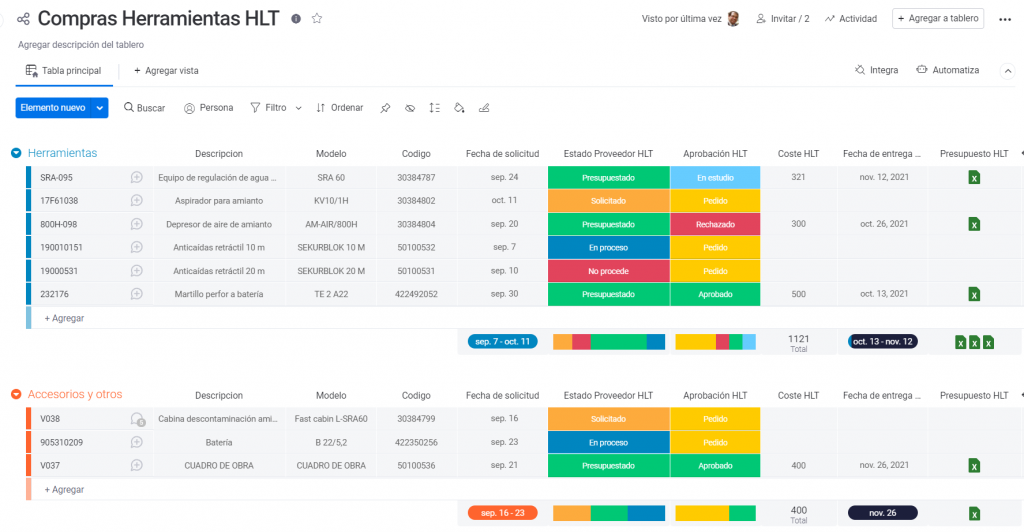This screenshot has width=1024, height=532.
Task: Open Elemento nuevo dropdown arrow
Action: pos(100,108)
